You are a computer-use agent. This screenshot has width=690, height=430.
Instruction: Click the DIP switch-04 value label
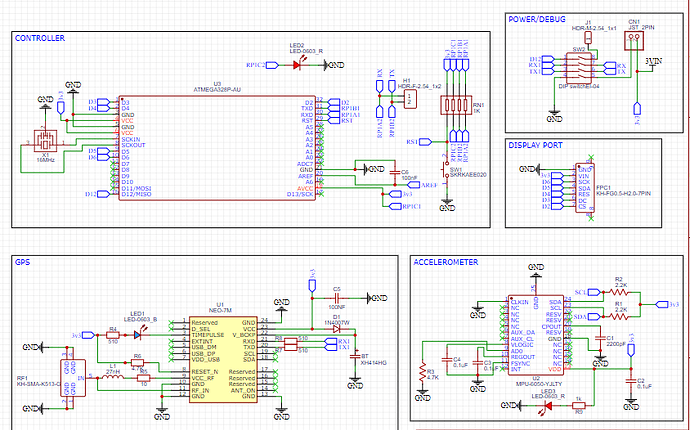click(579, 86)
